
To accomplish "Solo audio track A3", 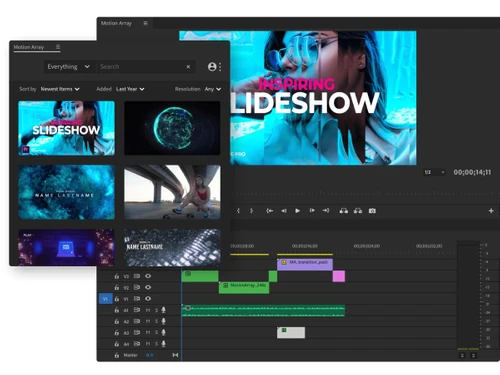I will [x=156, y=333].
